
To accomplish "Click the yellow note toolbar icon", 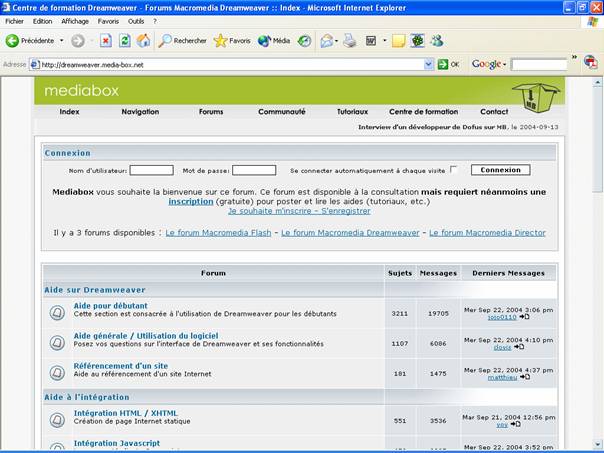I will (398, 40).
